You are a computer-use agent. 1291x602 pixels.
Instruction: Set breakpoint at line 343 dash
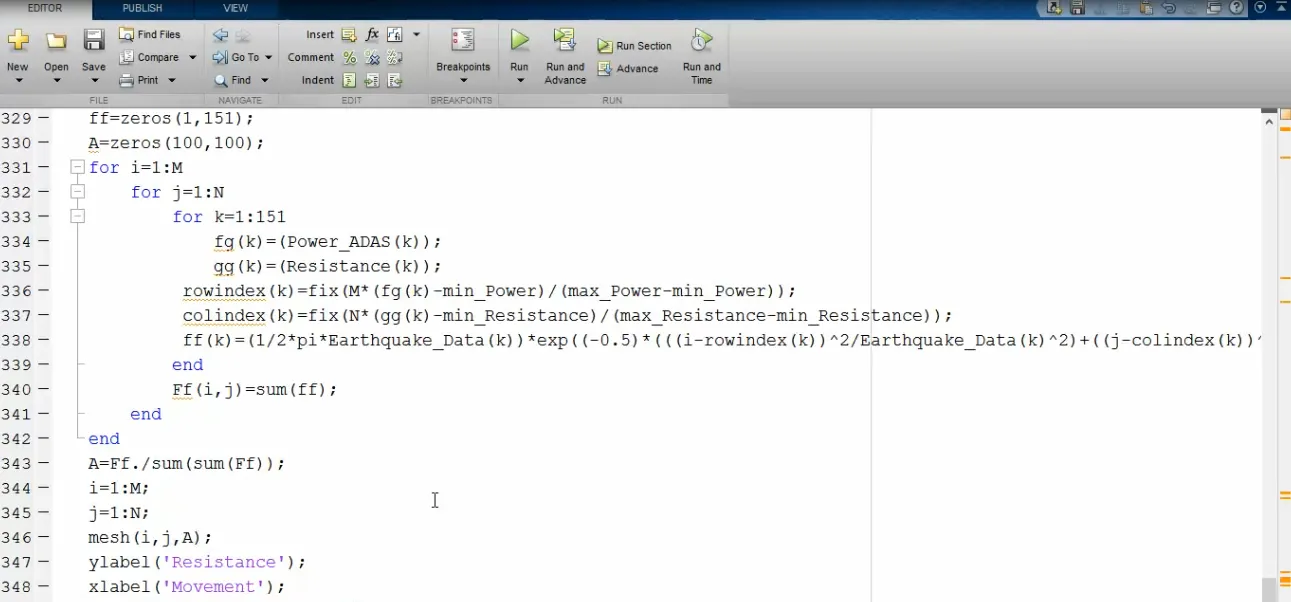coord(43,464)
